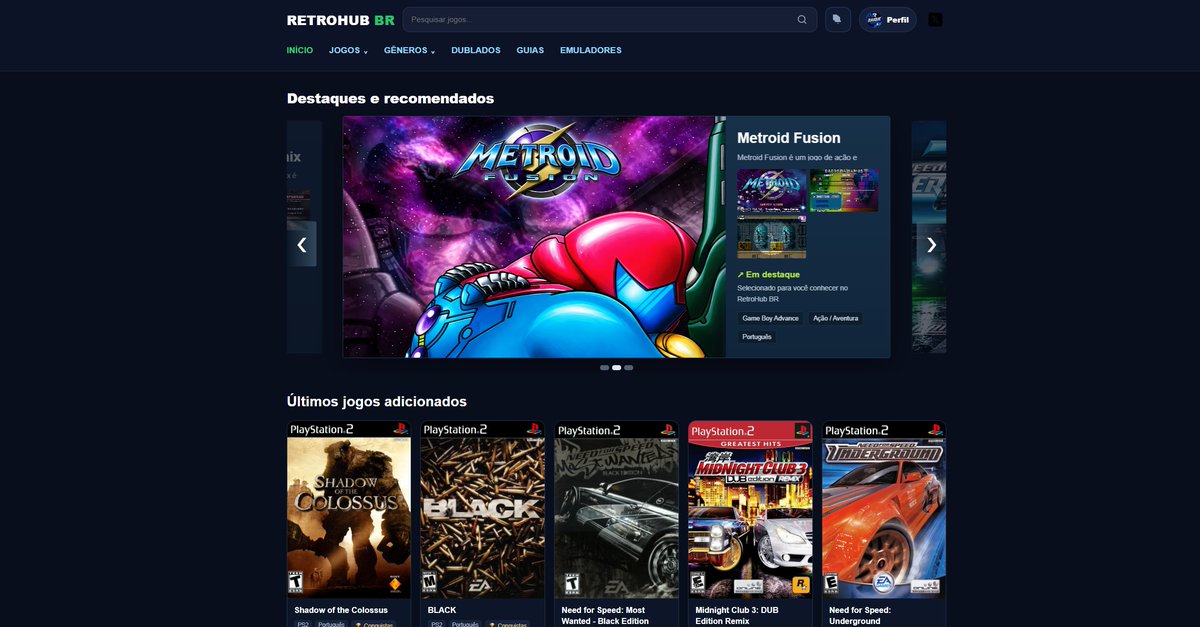Click the search magnifier icon
Viewport: 1200px width, 627px height.
tap(802, 20)
